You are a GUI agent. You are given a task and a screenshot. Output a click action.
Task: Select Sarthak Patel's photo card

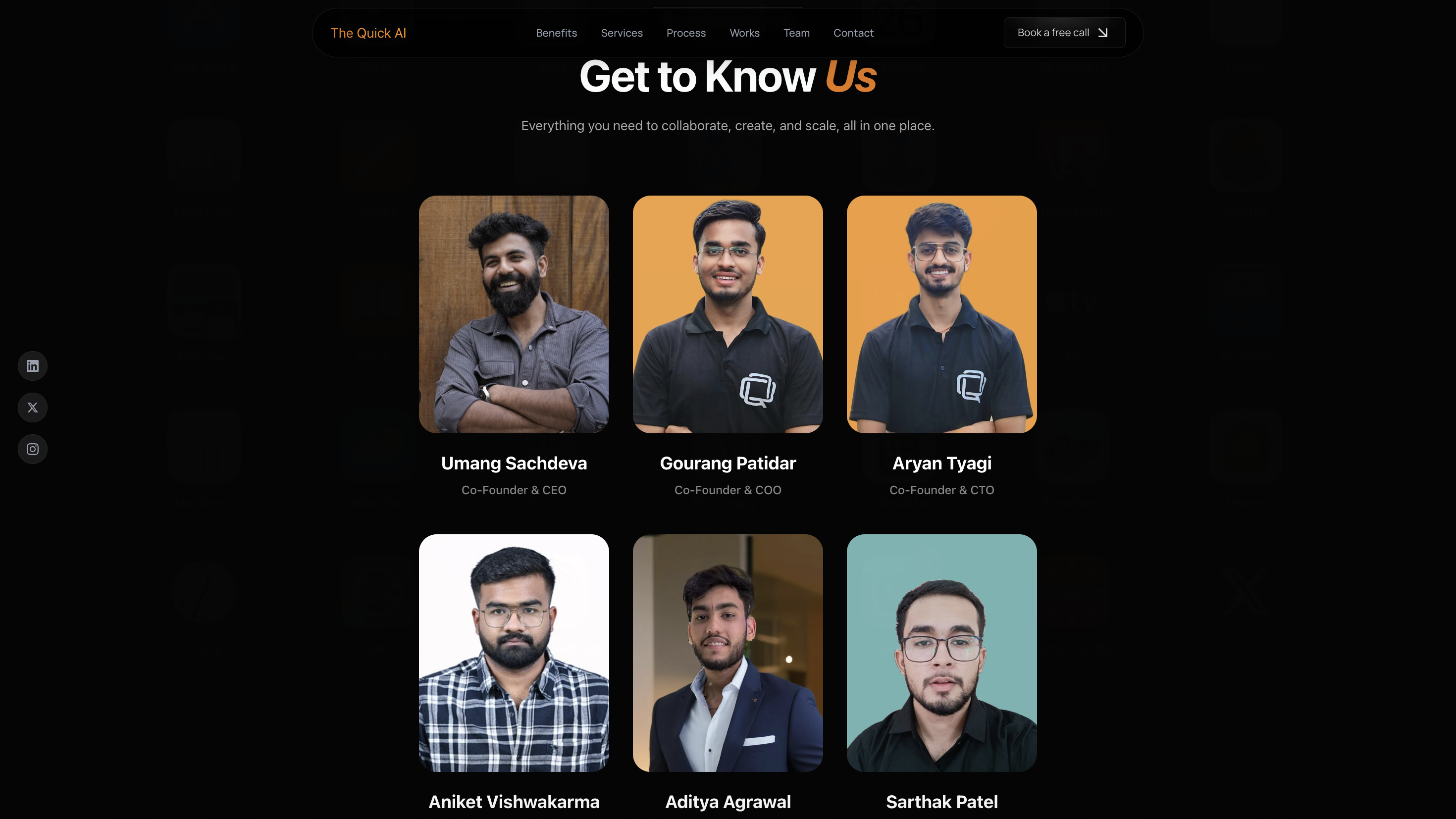click(x=941, y=653)
